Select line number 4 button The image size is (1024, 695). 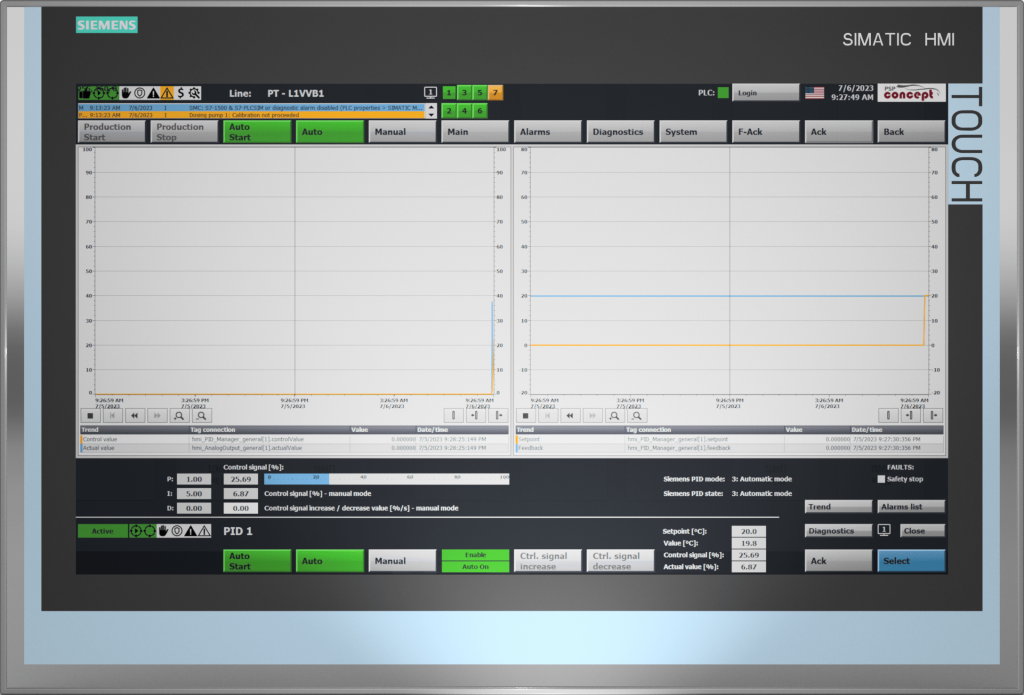coord(464,111)
